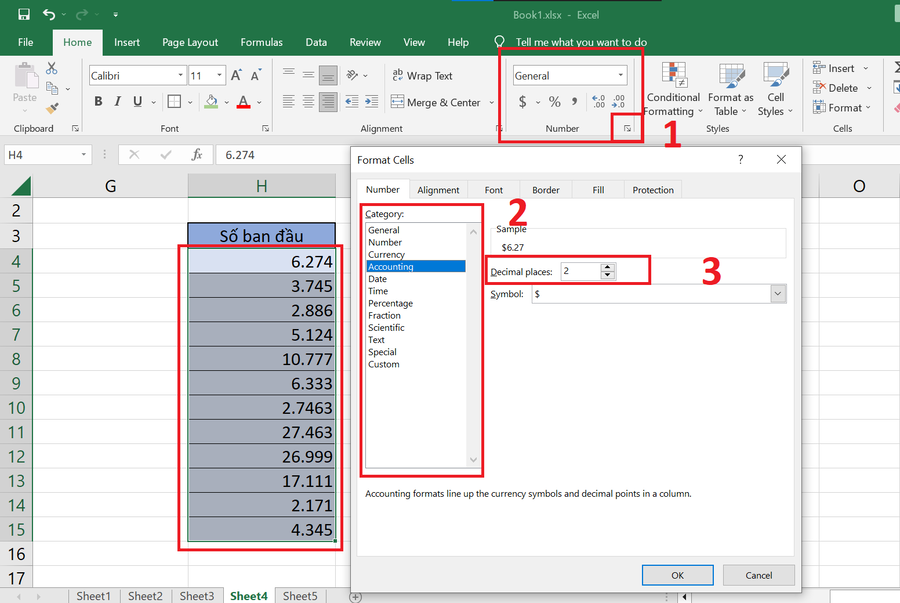
Task: Open the text orientation tool
Action: tap(352, 75)
